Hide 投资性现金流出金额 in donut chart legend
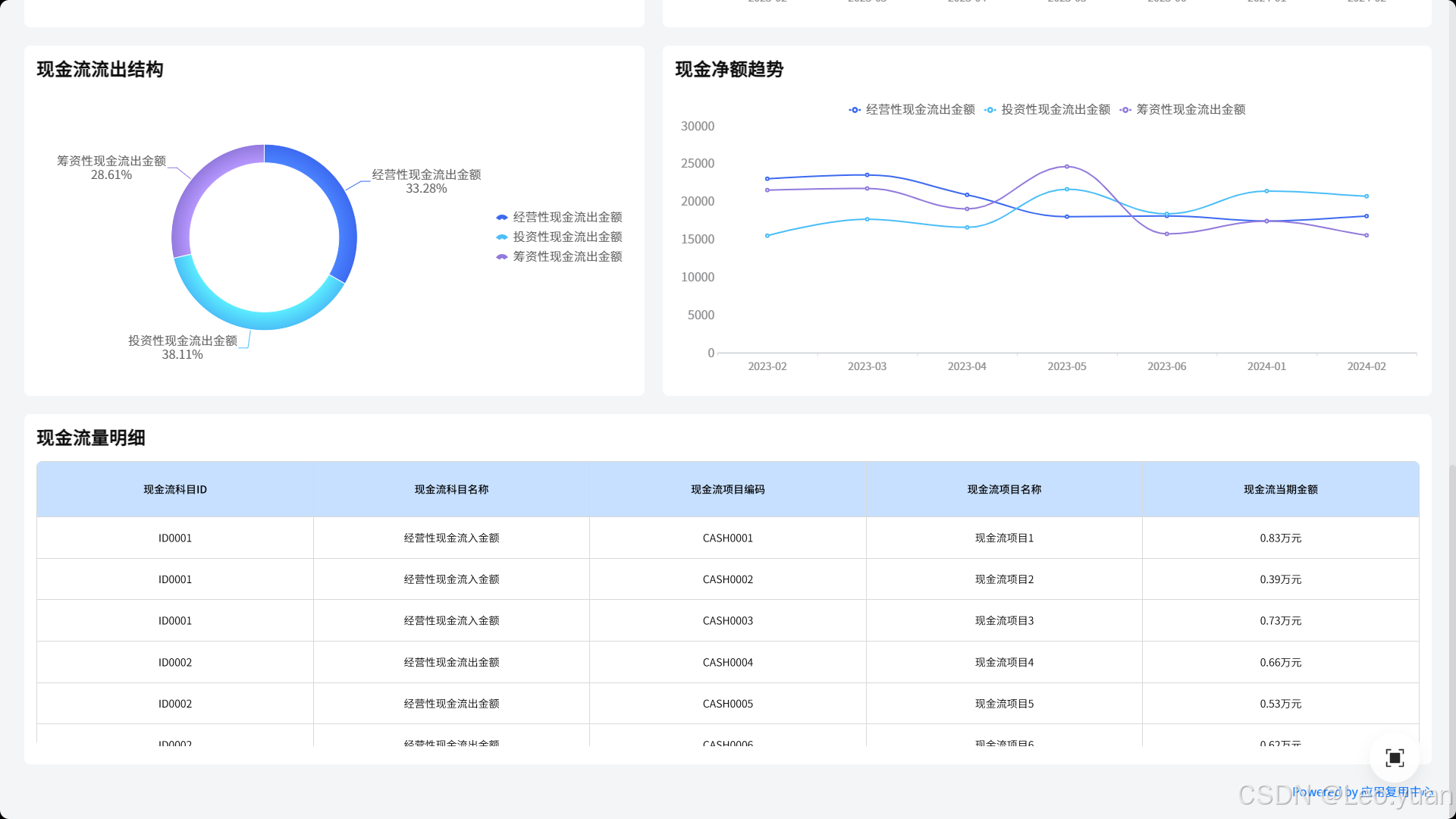This screenshot has width=1456, height=819. (559, 237)
